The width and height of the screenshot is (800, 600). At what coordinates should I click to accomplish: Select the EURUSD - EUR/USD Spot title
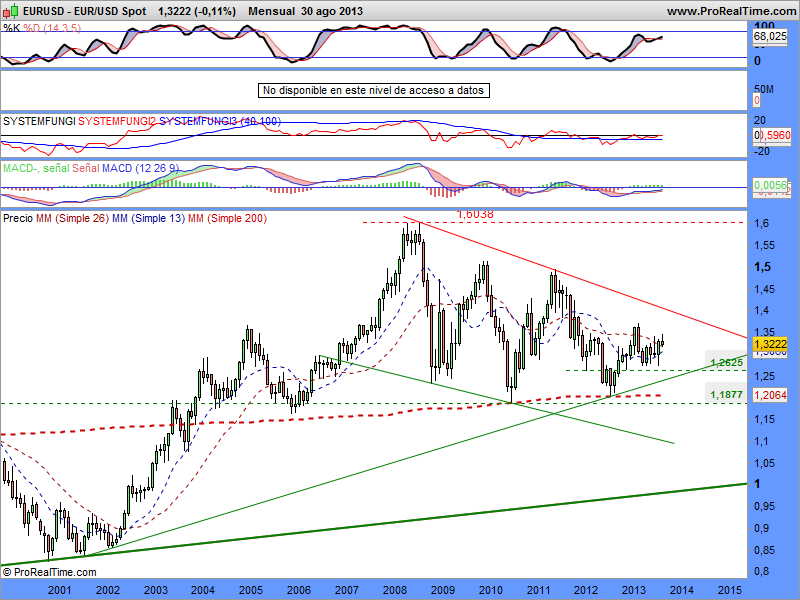pos(85,11)
